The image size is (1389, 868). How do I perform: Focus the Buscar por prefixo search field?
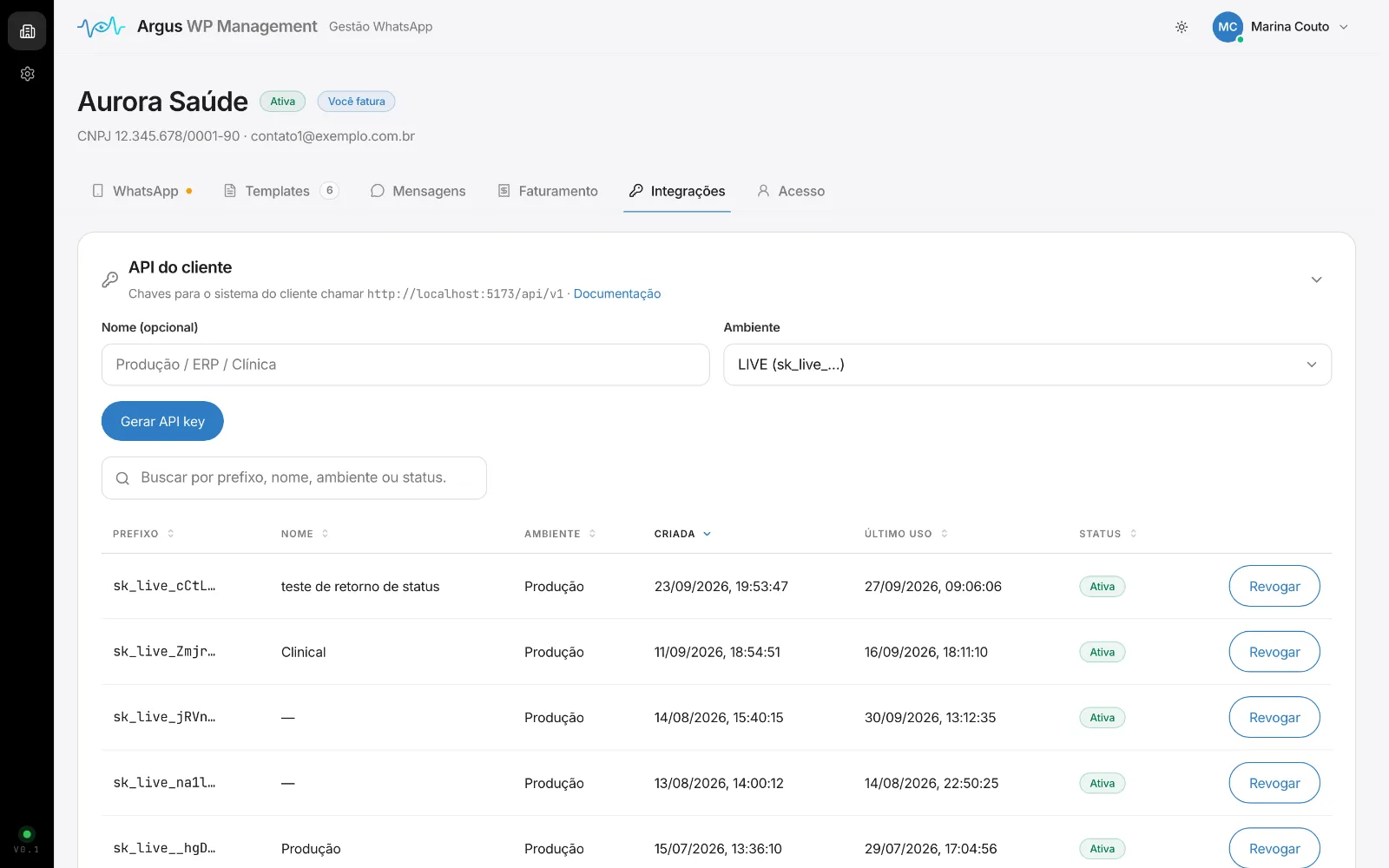click(294, 477)
